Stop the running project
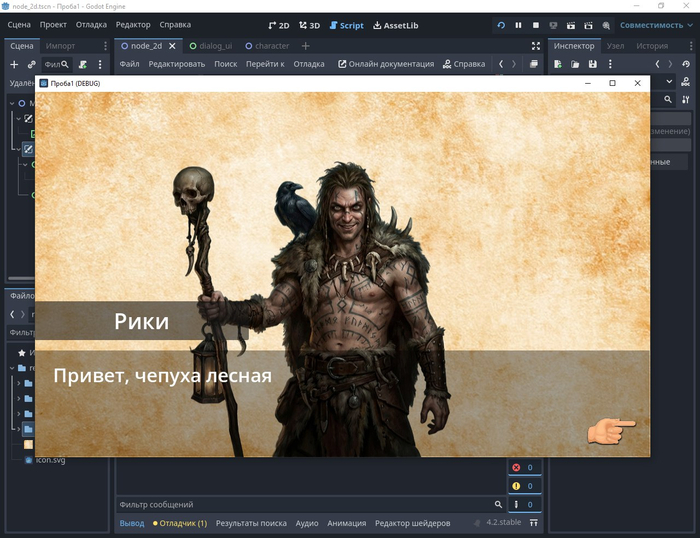Screen dimensions: 700x538 click(x=536, y=25)
